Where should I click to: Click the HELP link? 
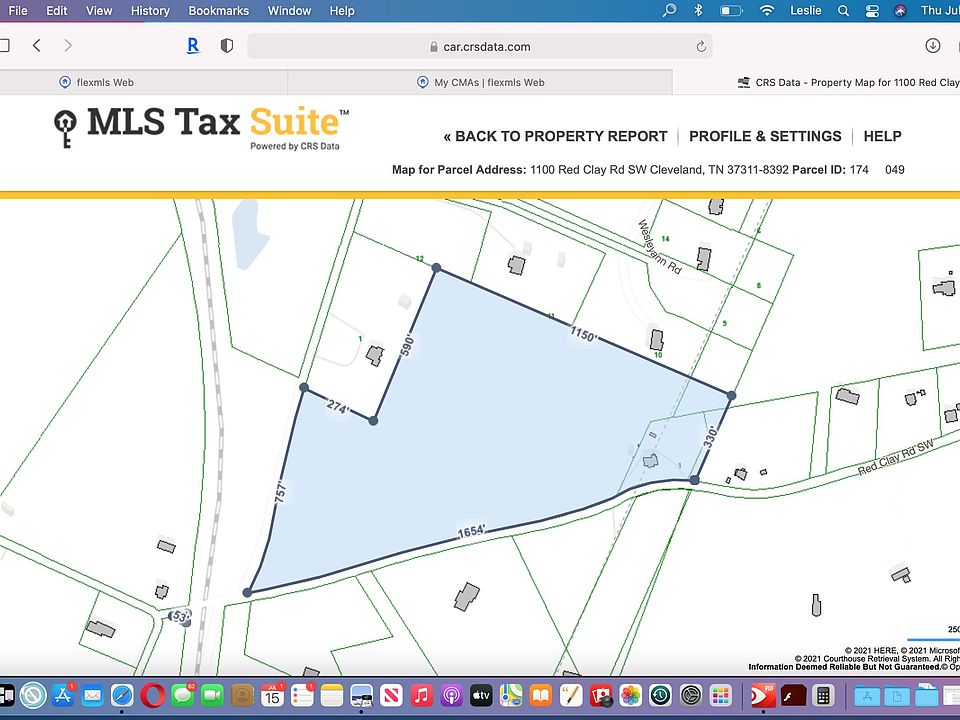[882, 136]
